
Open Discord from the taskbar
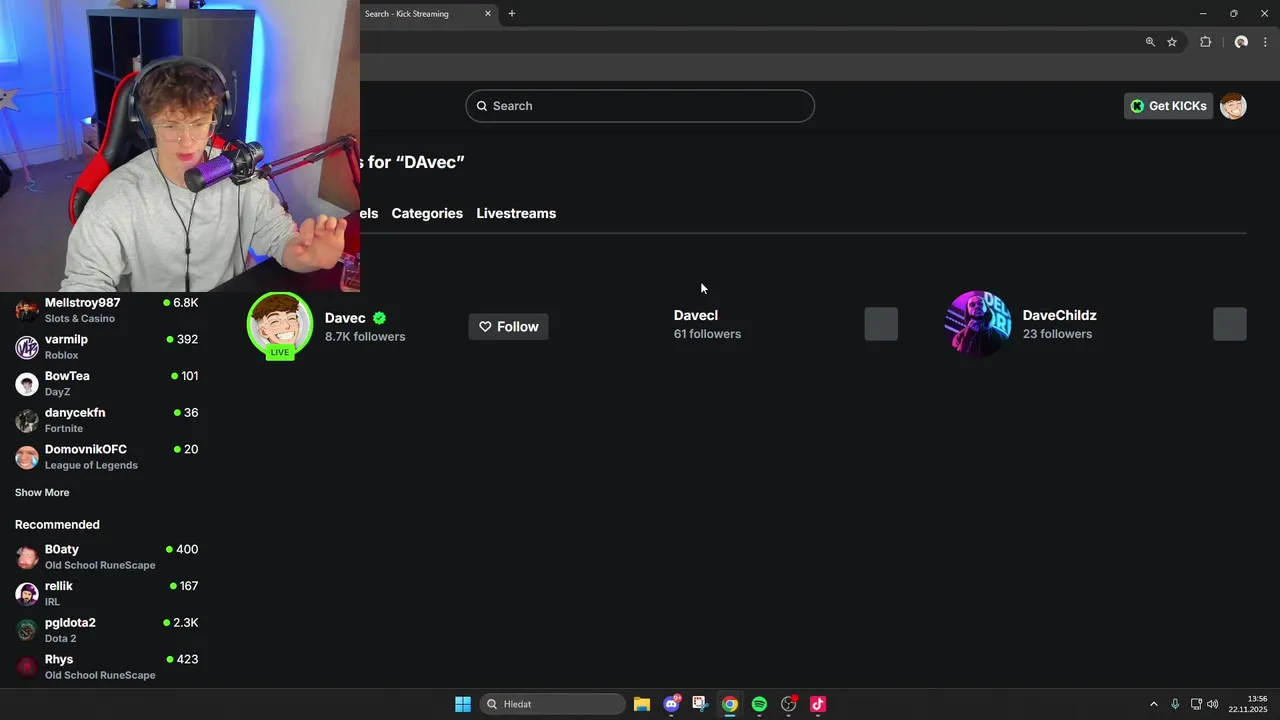pos(672,704)
